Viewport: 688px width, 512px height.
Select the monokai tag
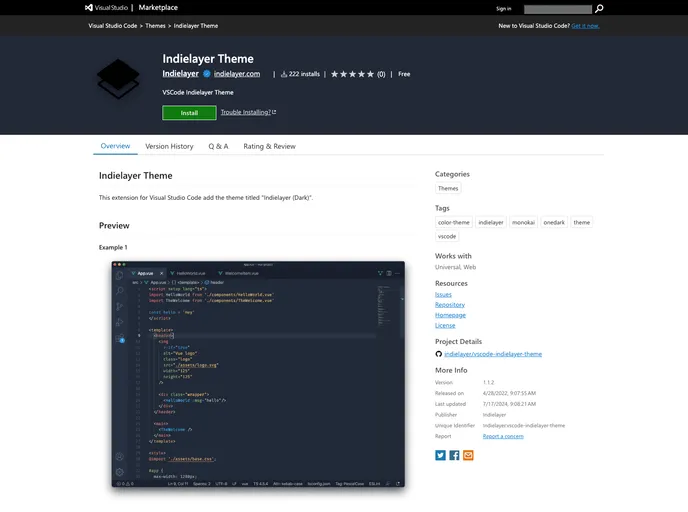523,222
